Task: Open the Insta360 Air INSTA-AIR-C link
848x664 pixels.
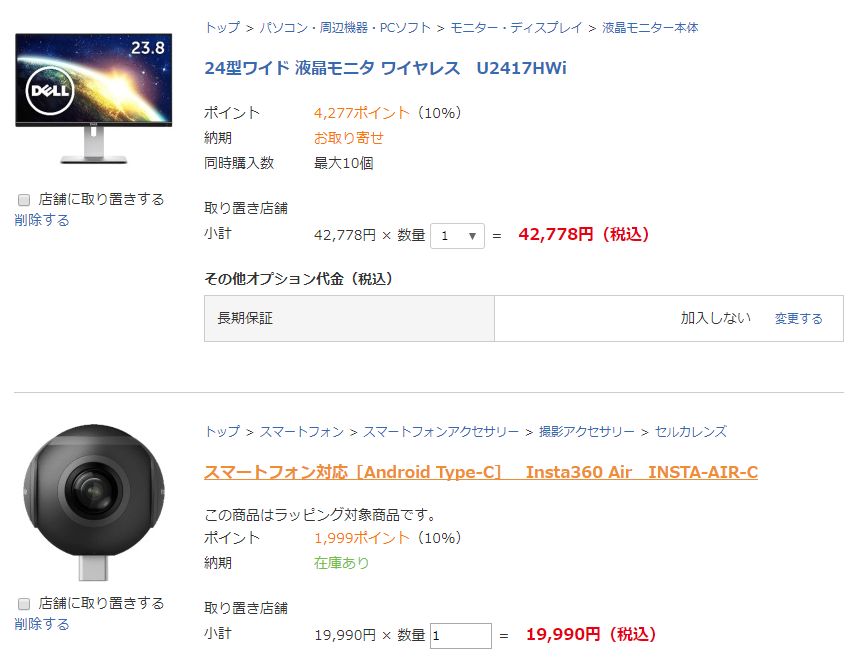Action: 480,472
